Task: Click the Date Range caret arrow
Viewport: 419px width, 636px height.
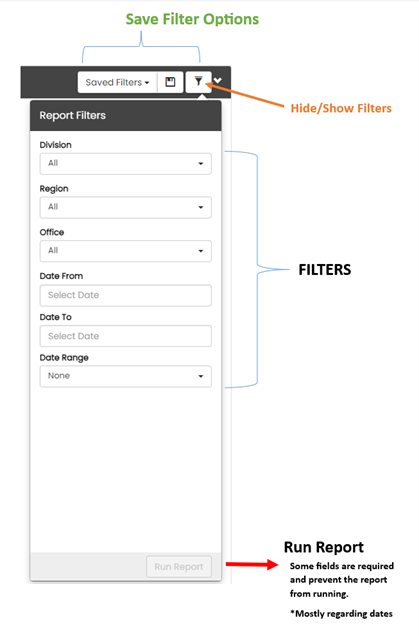Action: [x=200, y=376]
